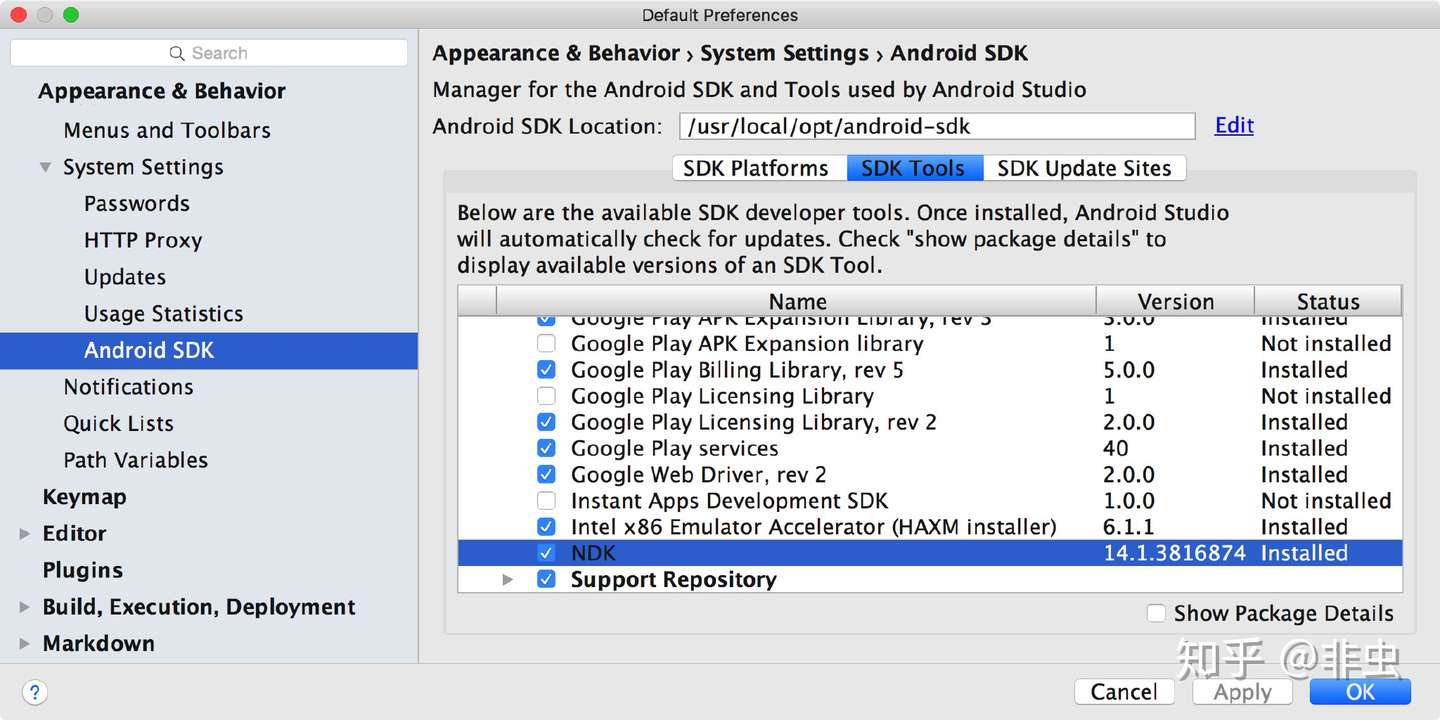Open Passwords settings
Viewport: 1440px width, 720px height.
pyautogui.click(x=137, y=204)
